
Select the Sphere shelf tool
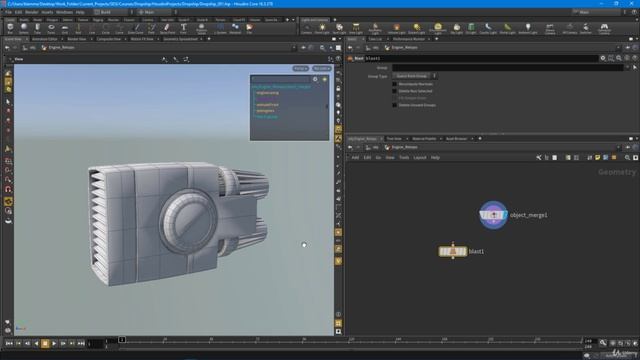pyautogui.click(x=24, y=29)
